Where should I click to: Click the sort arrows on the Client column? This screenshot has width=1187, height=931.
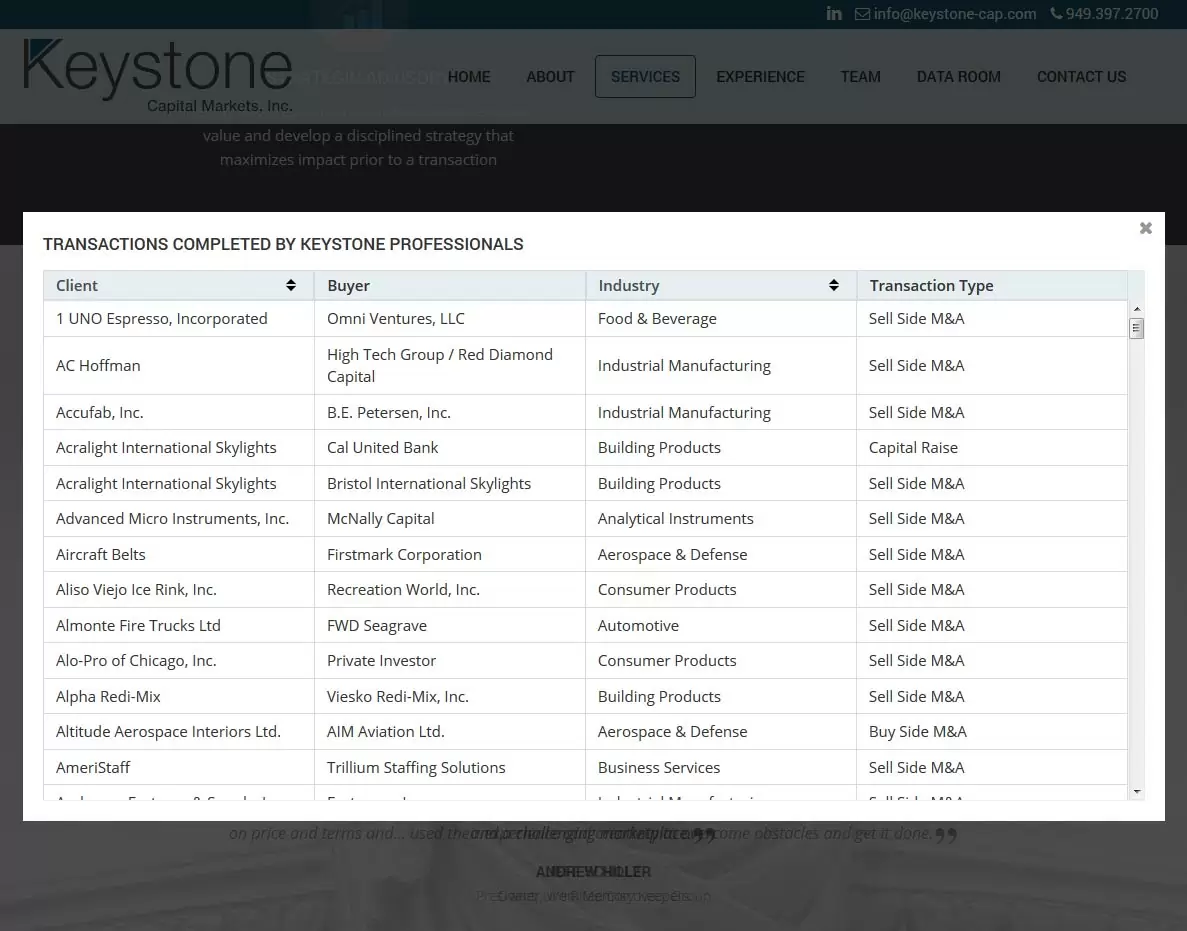pyautogui.click(x=291, y=285)
